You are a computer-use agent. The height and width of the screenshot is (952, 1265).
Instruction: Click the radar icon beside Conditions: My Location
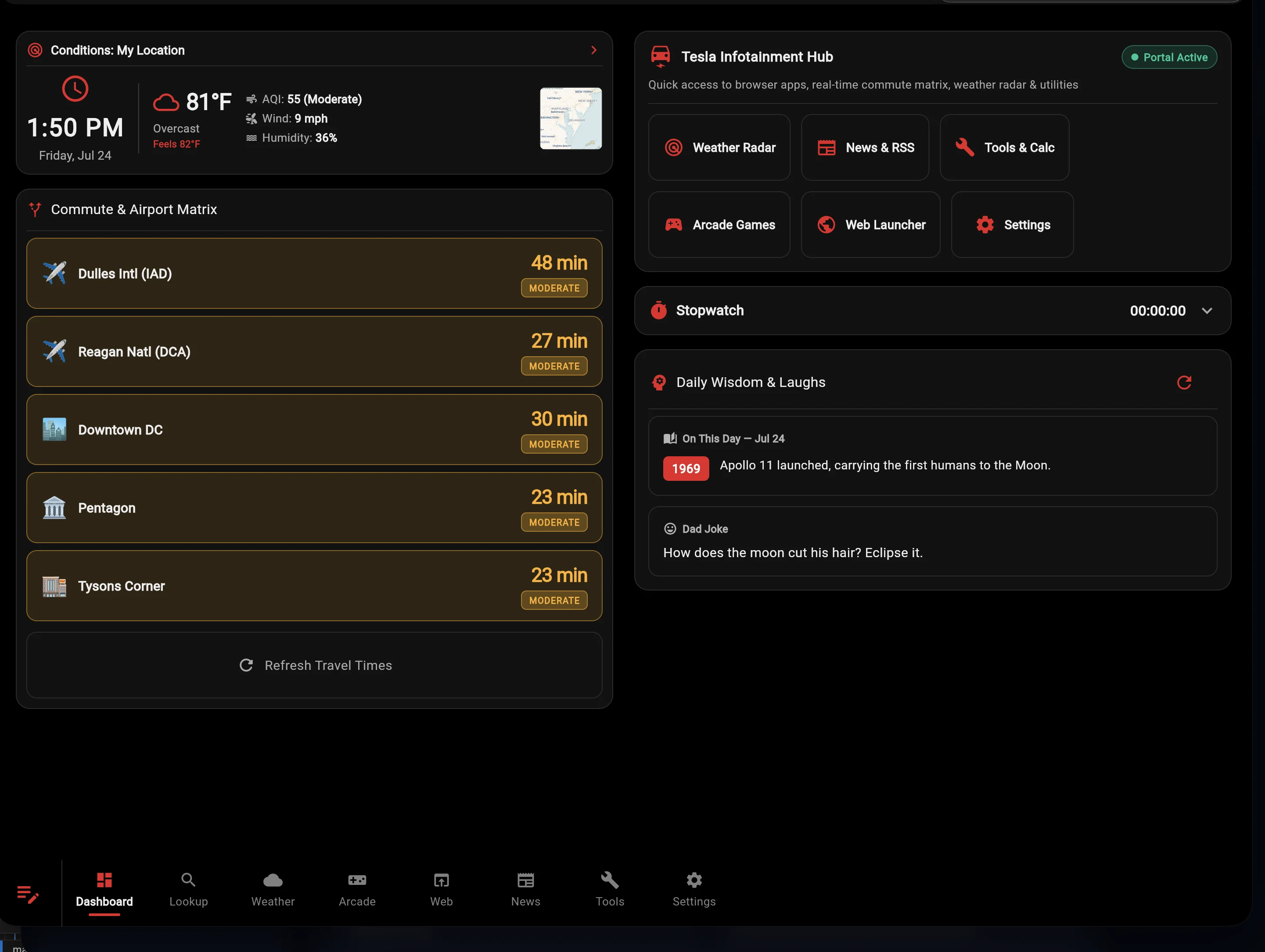coord(35,50)
